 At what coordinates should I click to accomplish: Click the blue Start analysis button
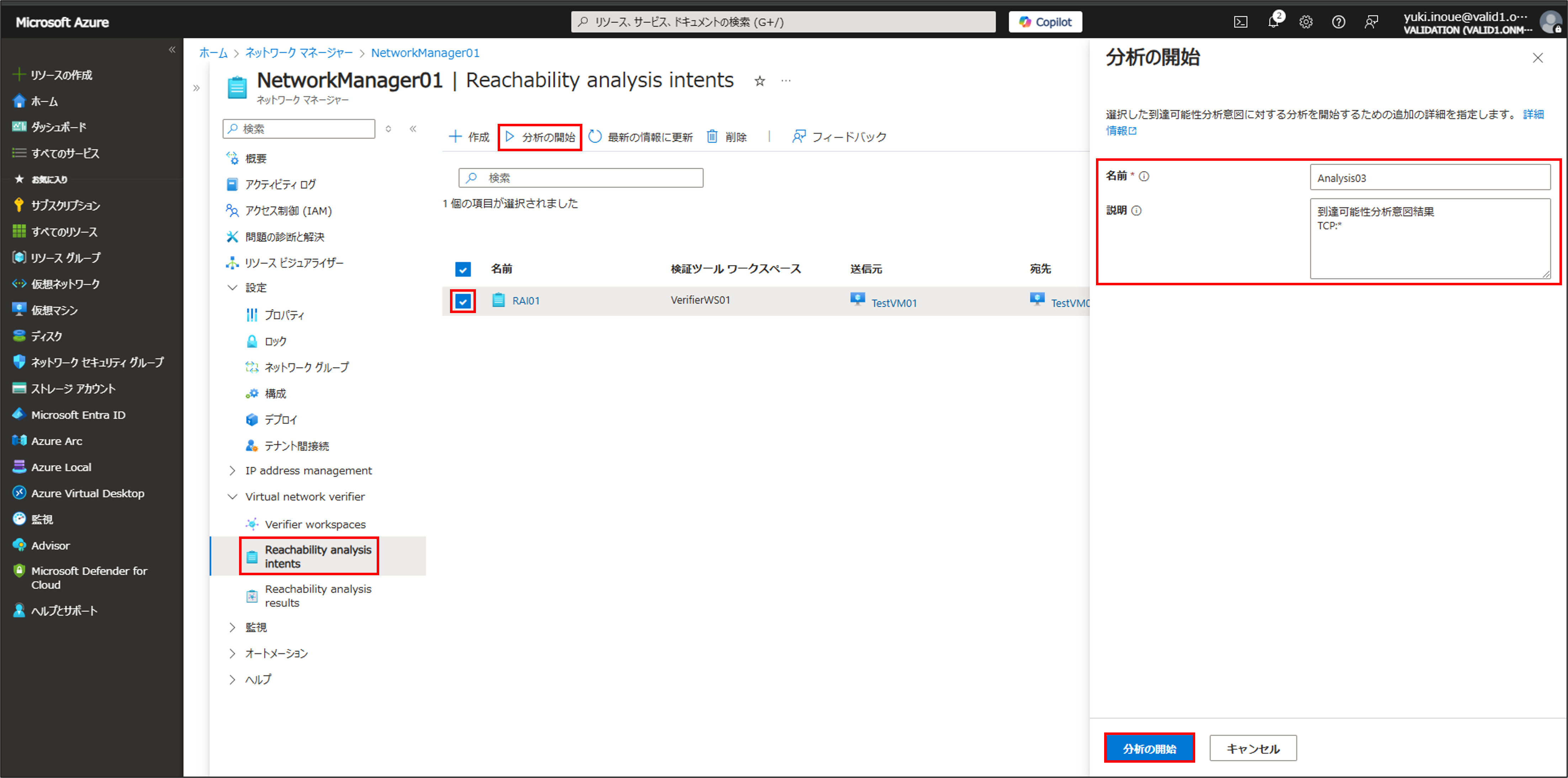(1149, 748)
